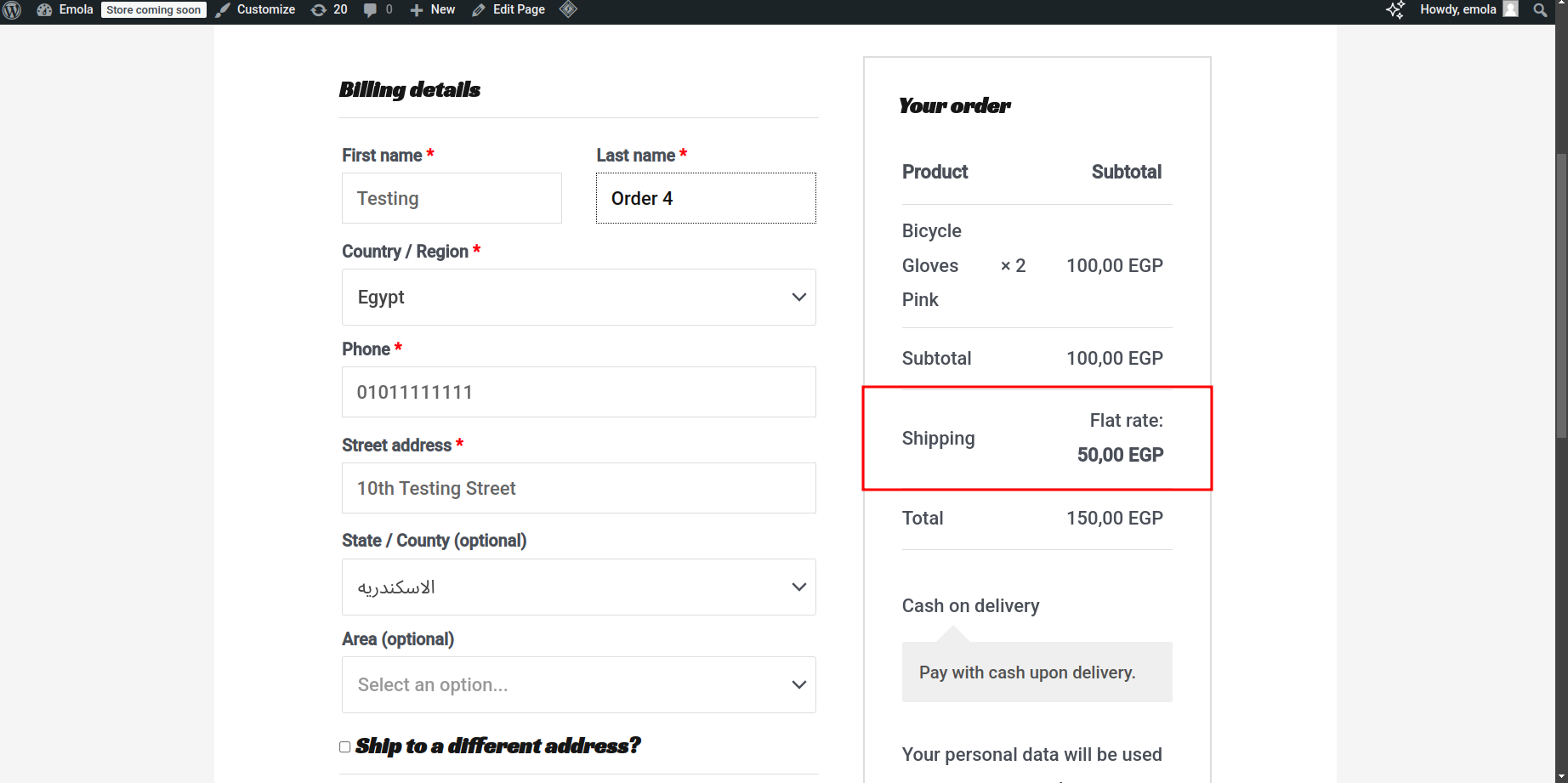1568x783 pixels.
Task: Tick the Ship to a different address checkbox
Action: [x=344, y=747]
